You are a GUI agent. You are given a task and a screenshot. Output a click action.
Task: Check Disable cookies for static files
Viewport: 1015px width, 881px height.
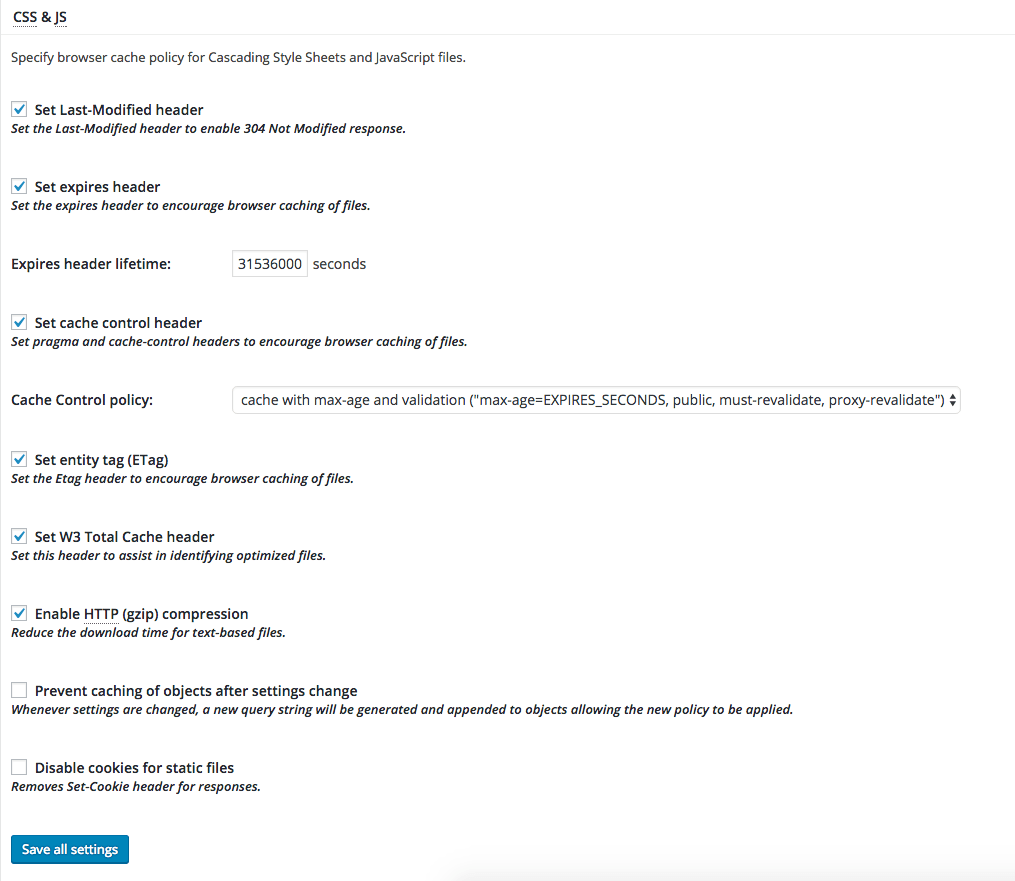coord(19,768)
